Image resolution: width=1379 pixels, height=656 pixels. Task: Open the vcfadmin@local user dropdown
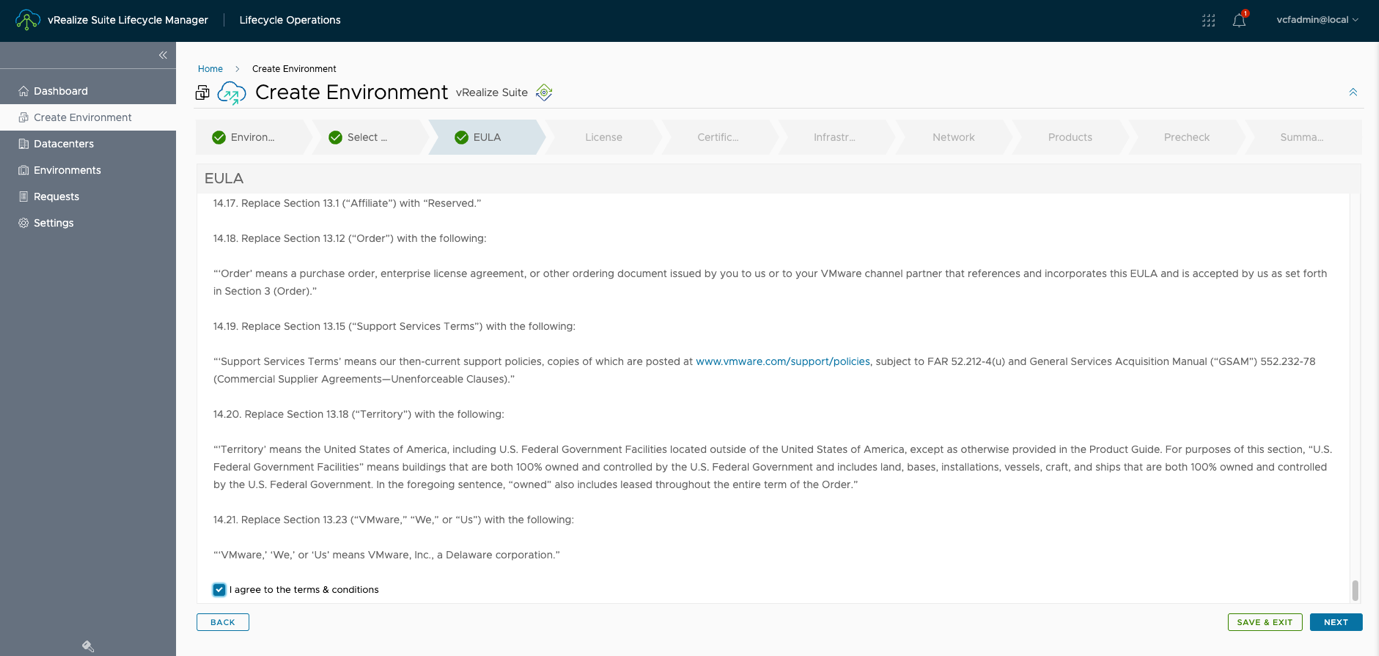tap(1317, 20)
